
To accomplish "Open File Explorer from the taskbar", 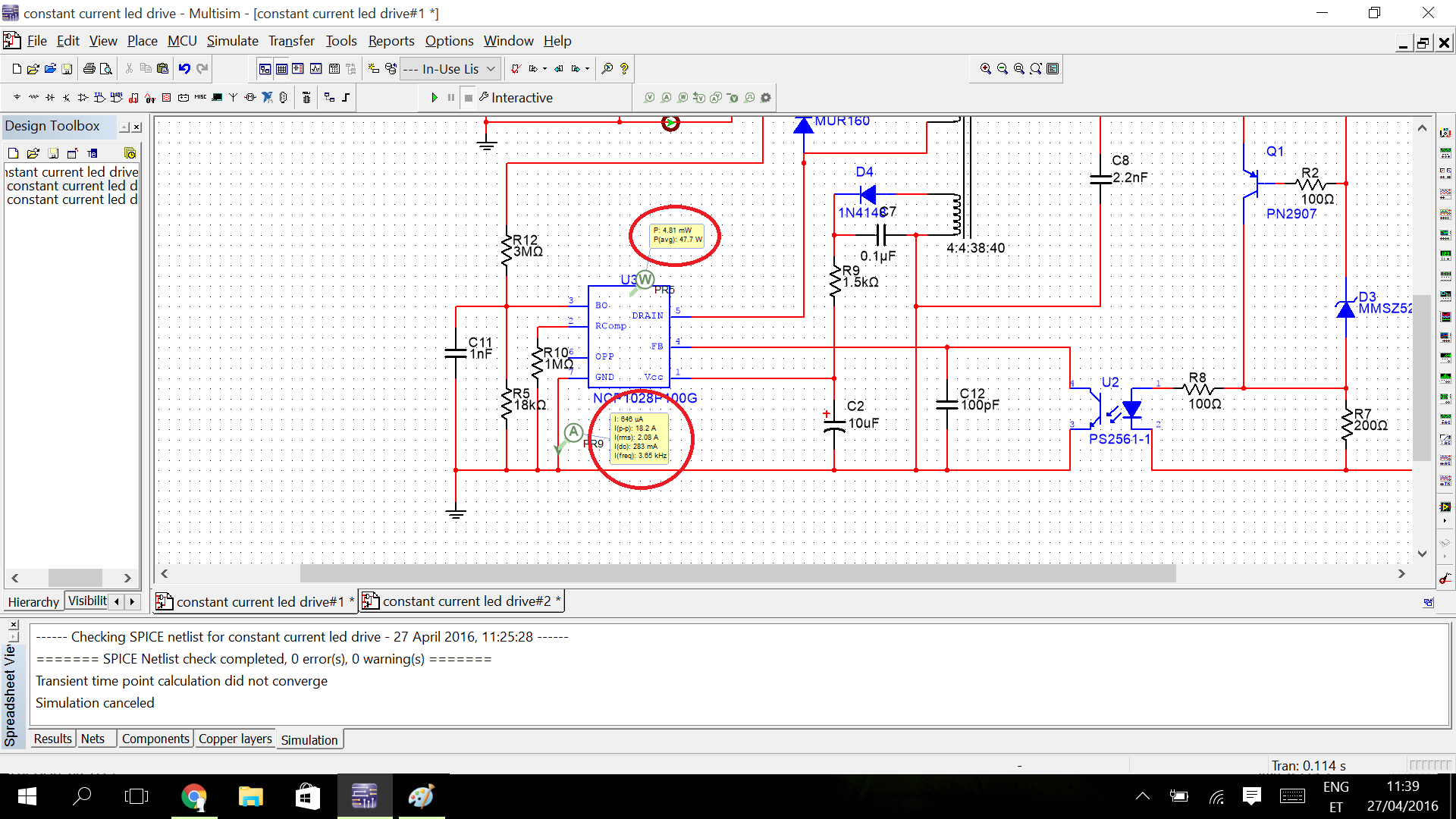I will tap(250, 796).
